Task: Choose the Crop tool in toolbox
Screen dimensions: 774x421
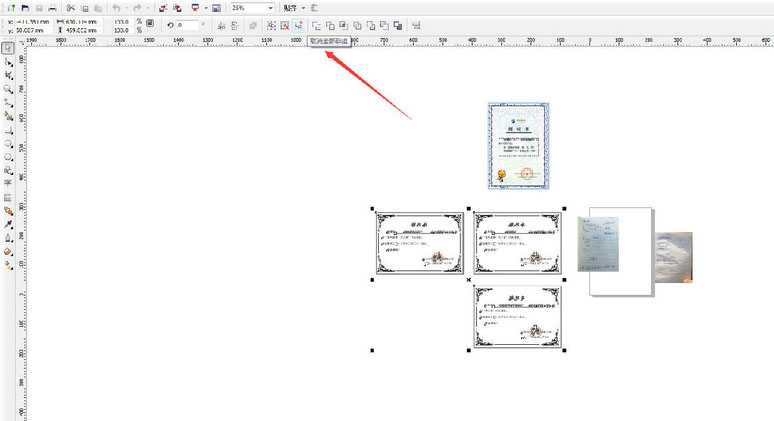Action: coord(8,75)
